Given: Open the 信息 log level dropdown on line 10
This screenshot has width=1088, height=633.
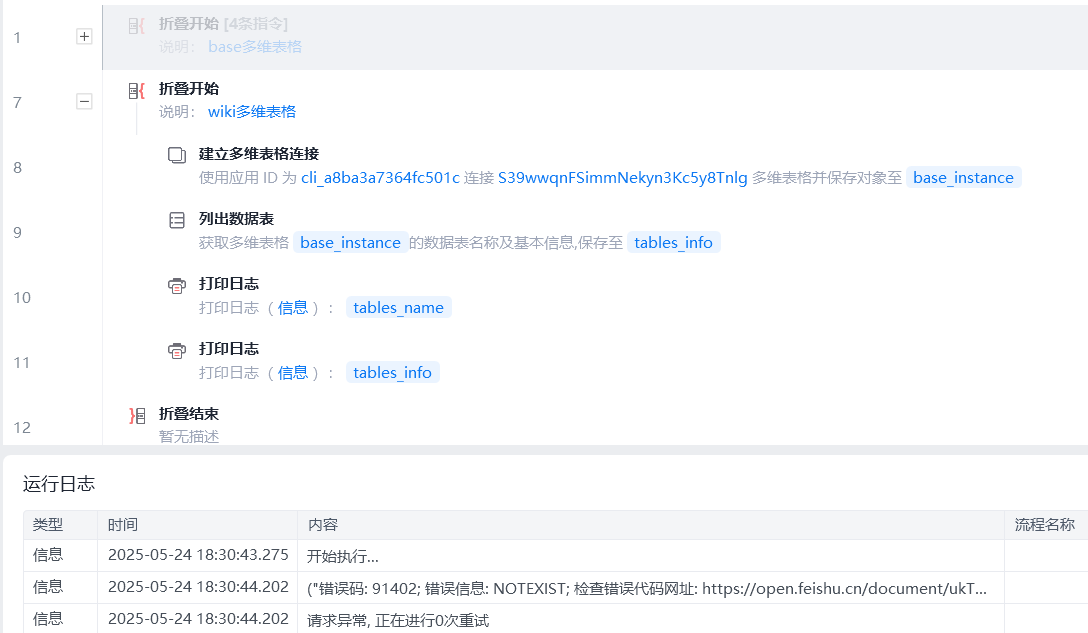Looking at the screenshot, I should coord(293,308).
